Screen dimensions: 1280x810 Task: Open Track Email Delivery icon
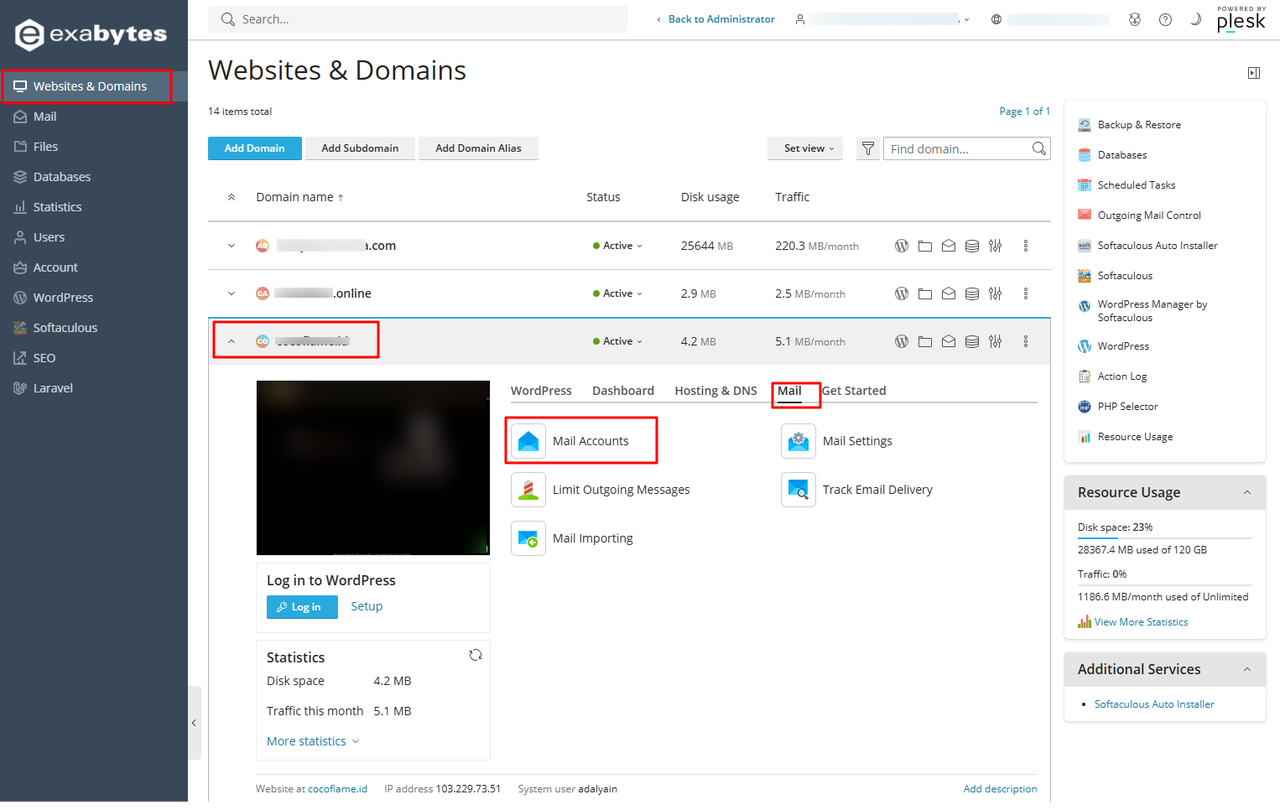coord(798,490)
